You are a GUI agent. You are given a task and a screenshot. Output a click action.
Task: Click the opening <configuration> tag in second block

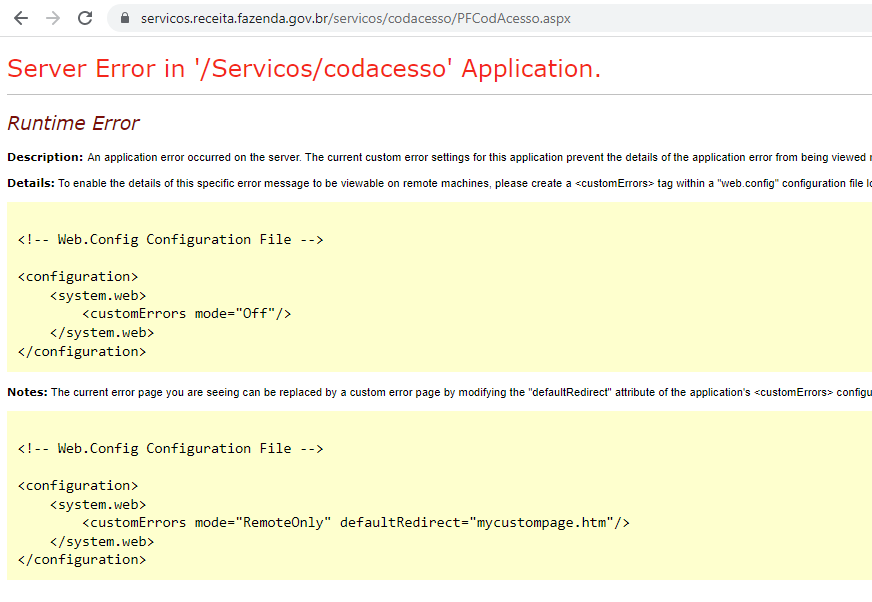tap(78, 486)
